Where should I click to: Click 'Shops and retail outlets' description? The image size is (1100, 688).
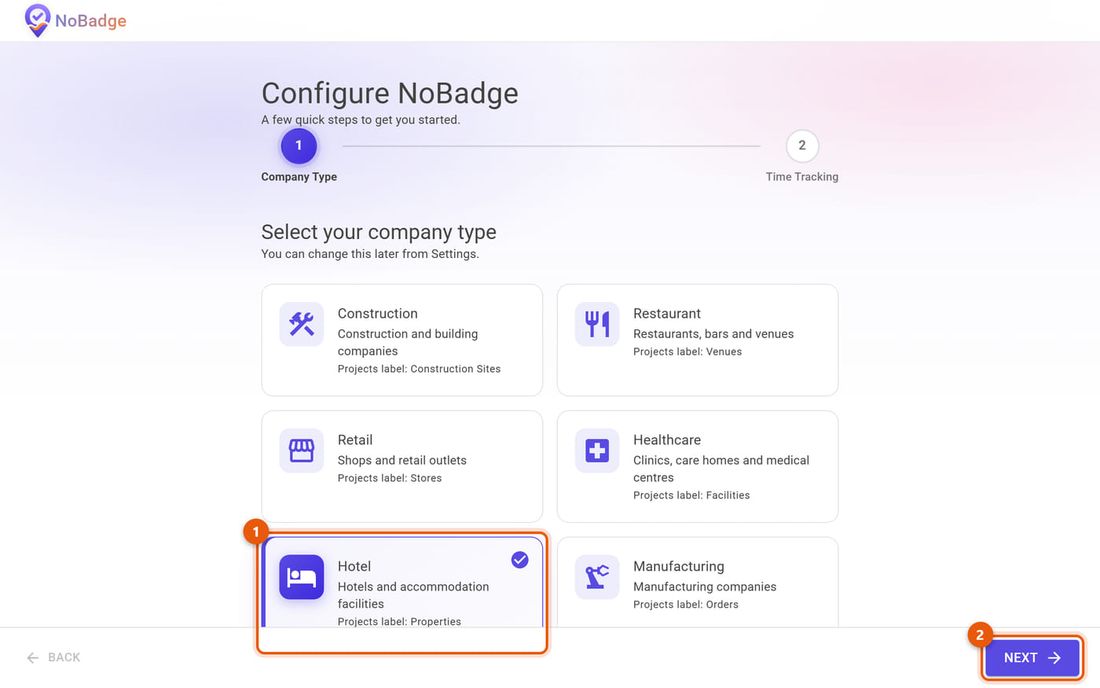point(402,460)
